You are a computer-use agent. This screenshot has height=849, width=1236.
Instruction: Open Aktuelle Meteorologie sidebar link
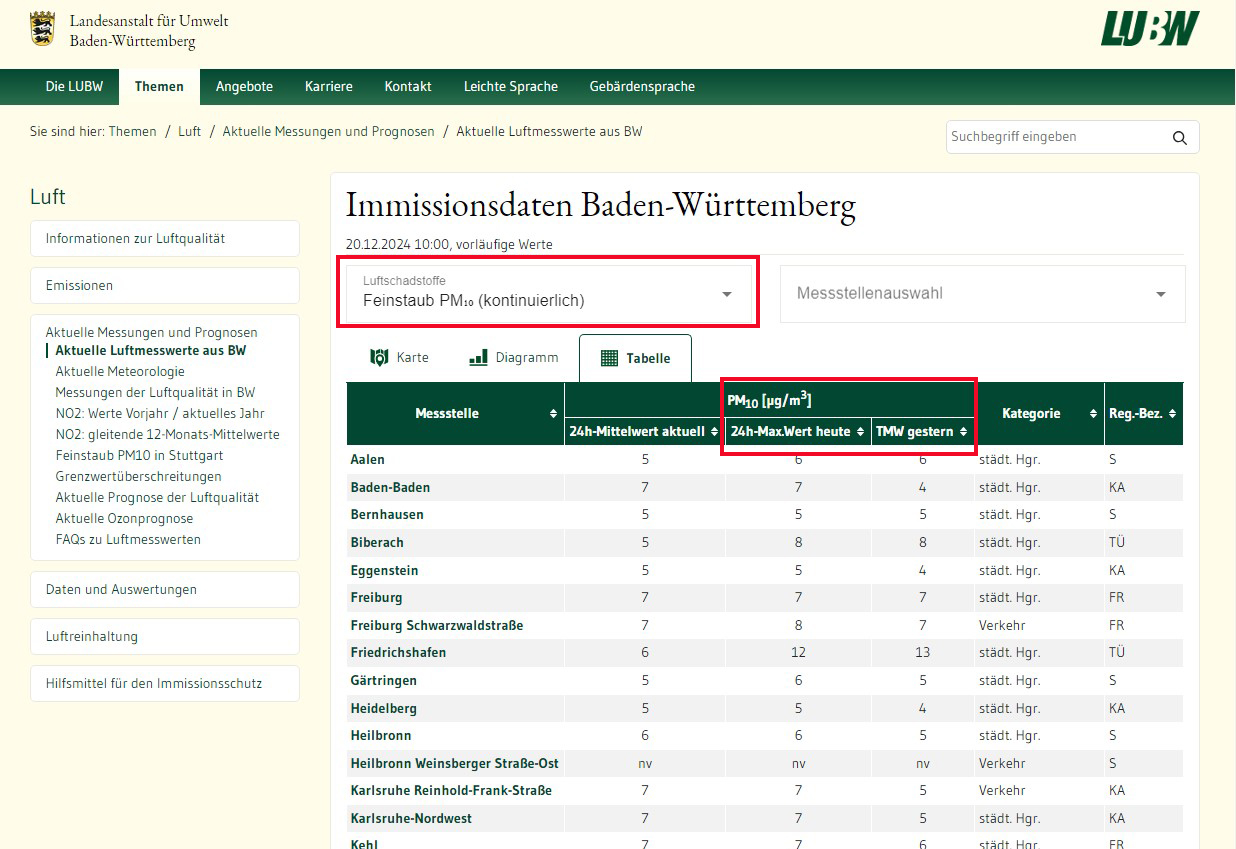point(120,372)
